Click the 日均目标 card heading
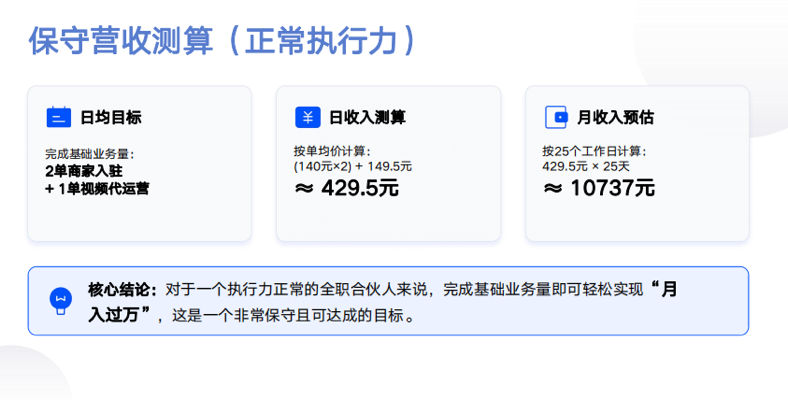This screenshot has width=788, height=400. pos(110,117)
